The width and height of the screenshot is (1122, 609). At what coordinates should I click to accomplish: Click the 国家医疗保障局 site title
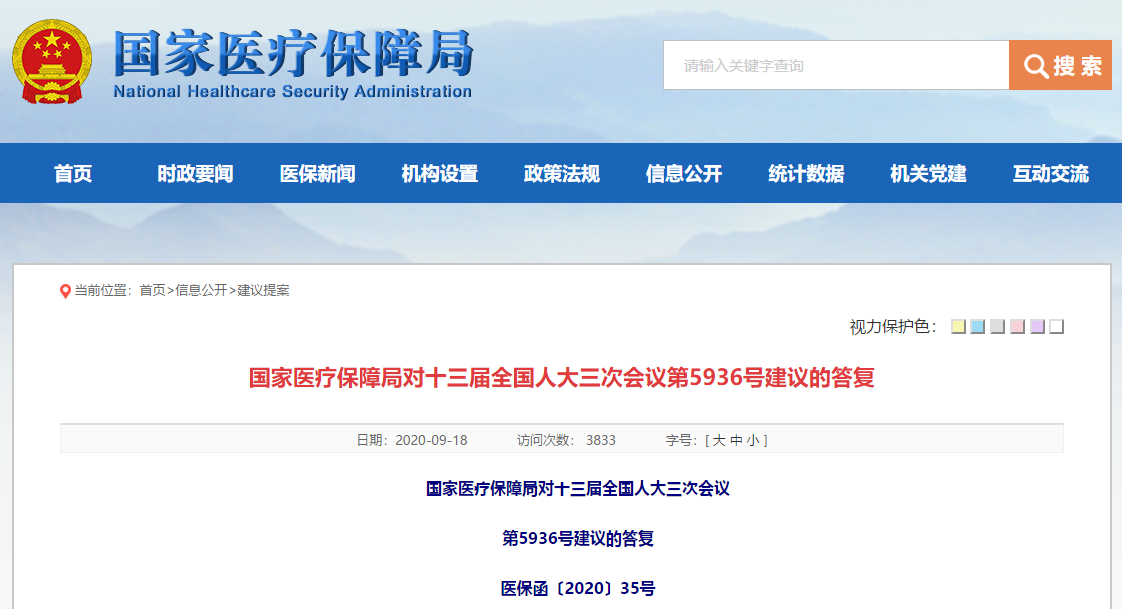(293, 54)
